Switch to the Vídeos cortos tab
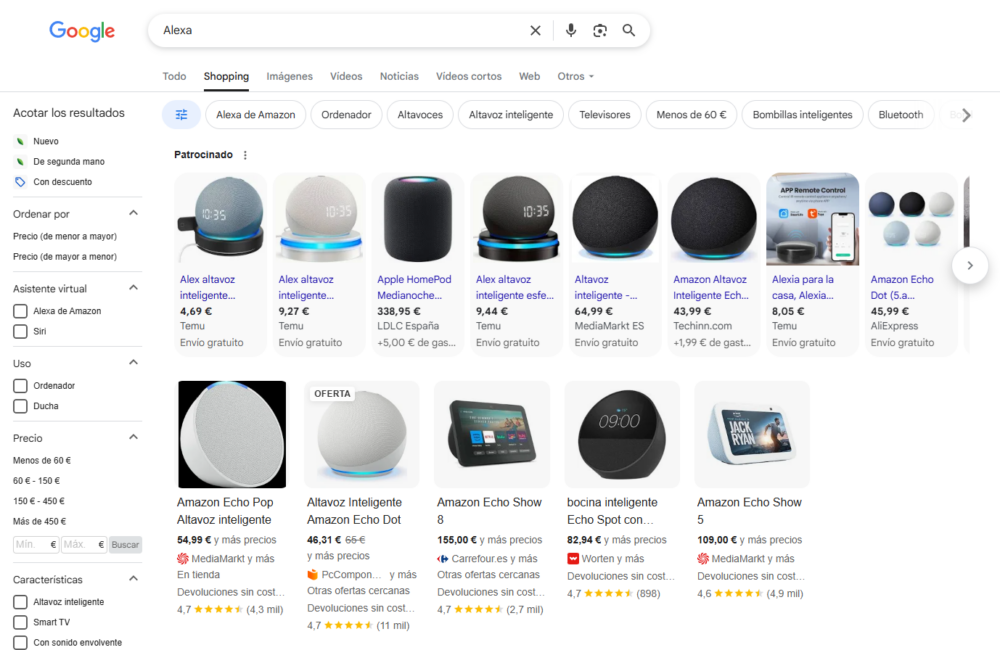The height and width of the screenshot is (650, 1000). [x=469, y=77]
